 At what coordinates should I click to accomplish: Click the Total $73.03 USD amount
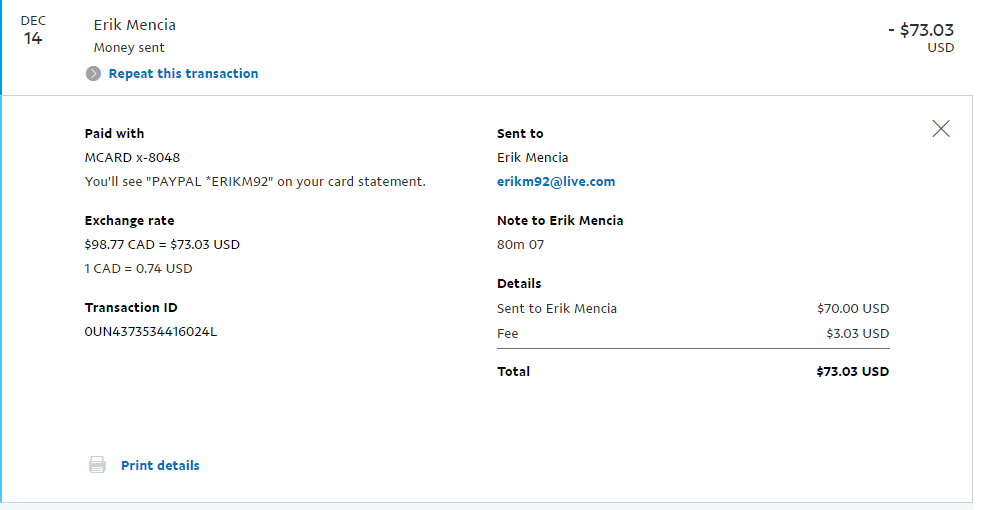tap(852, 372)
